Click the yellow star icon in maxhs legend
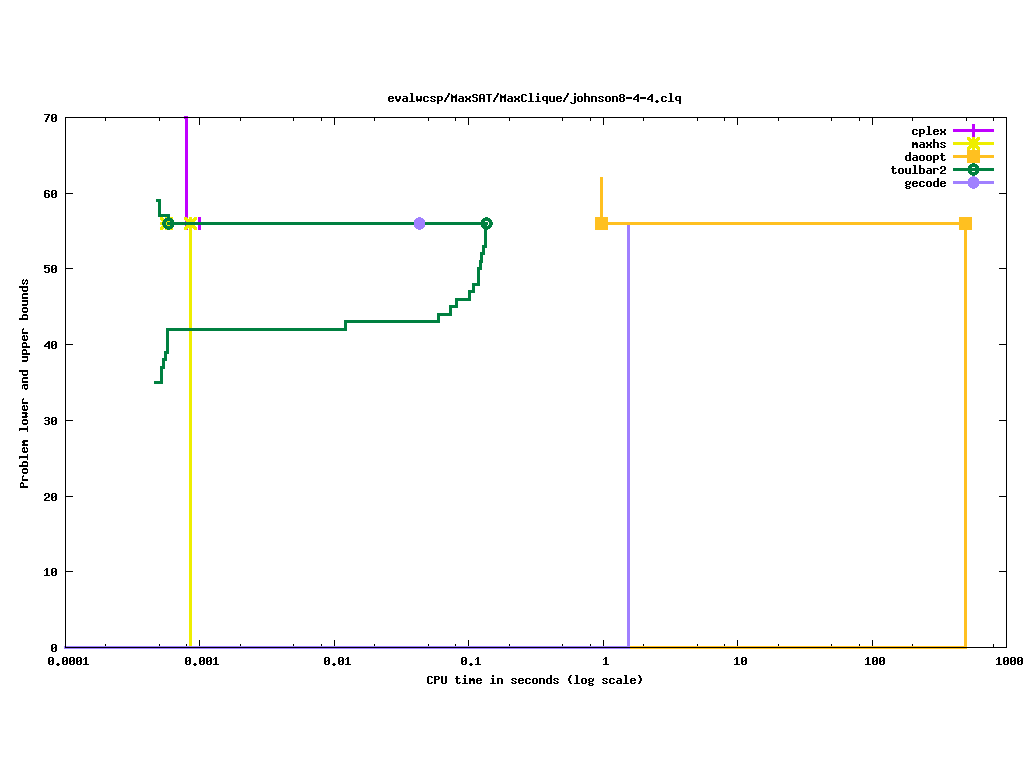The image size is (1024, 768). click(973, 144)
